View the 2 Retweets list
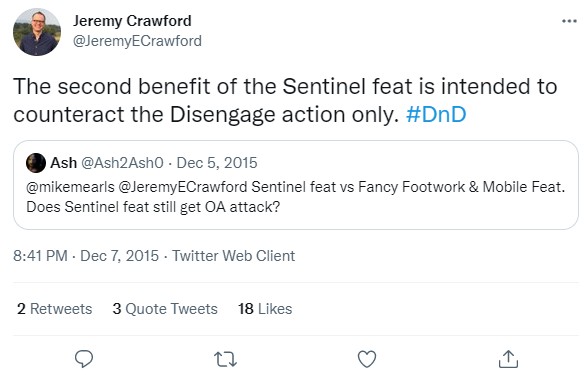 [x=54, y=309]
